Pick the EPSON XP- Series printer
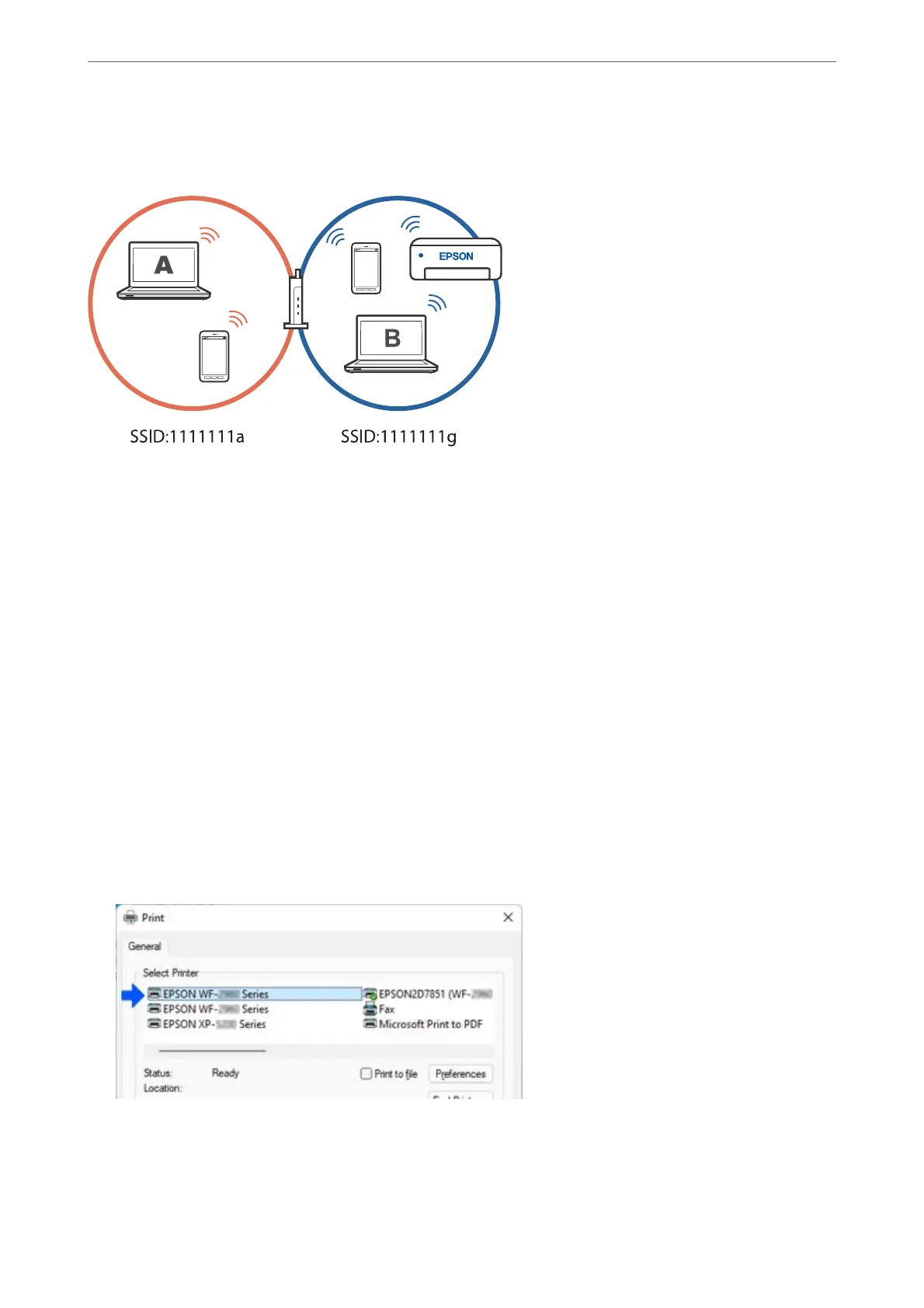Image resolution: width=924 pixels, height=1308 pixels. pos(207,1024)
